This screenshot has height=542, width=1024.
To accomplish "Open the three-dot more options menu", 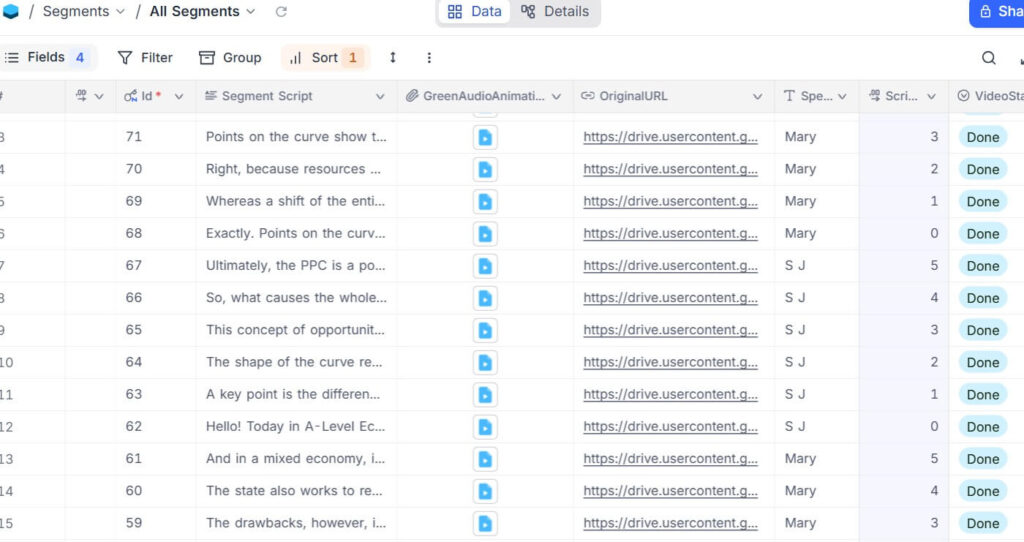I will 429,58.
